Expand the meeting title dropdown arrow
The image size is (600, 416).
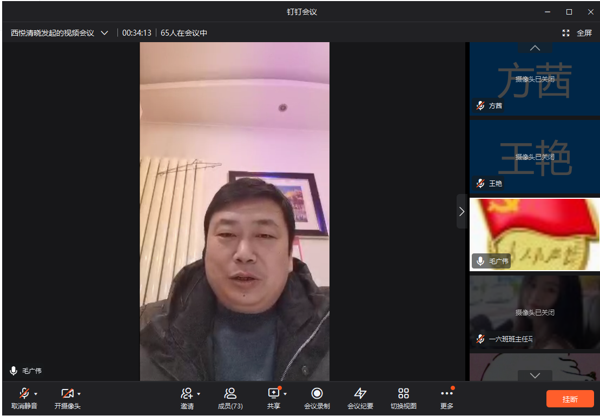(x=104, y=32)
